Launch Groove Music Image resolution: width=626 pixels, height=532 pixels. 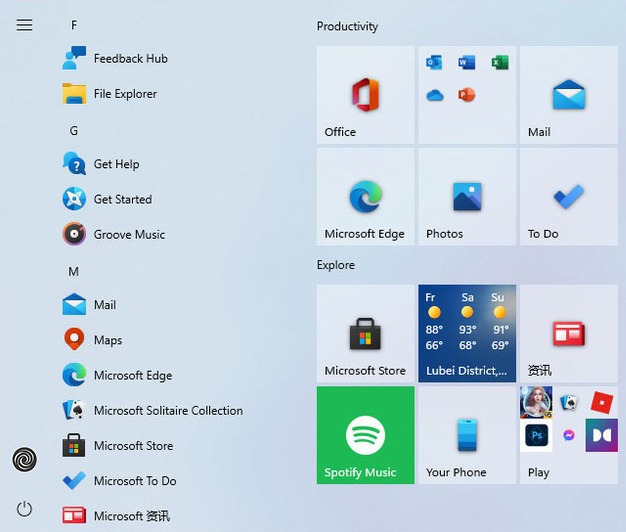[114, 234]
